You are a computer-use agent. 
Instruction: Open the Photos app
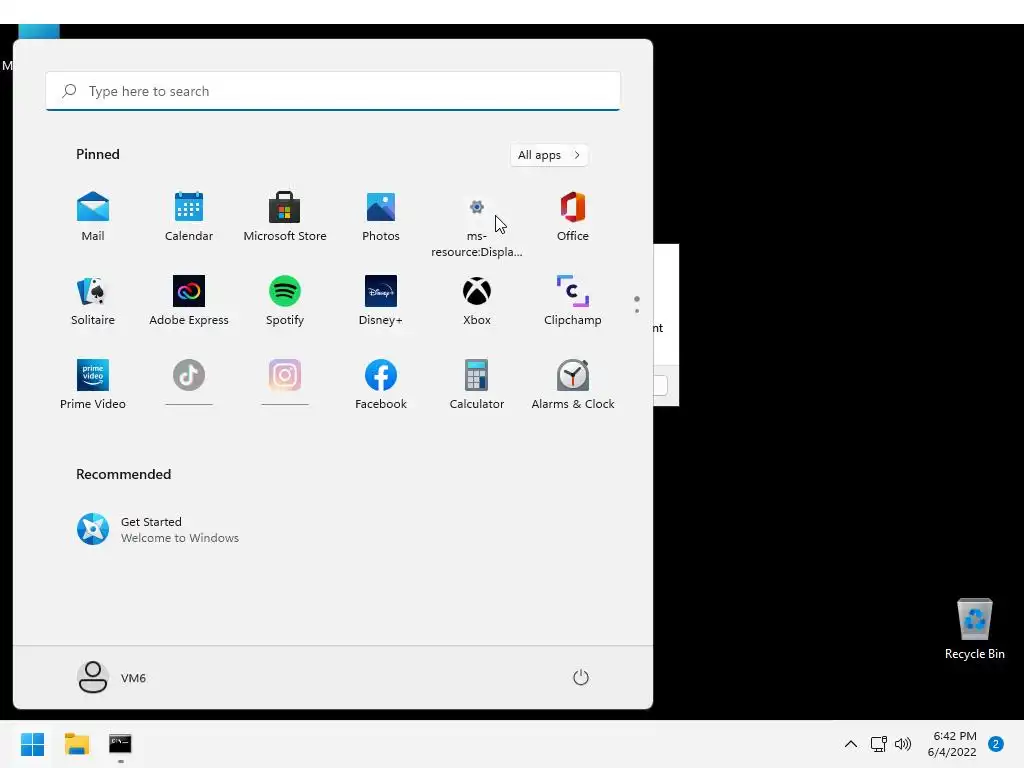(x=381, y=216)
